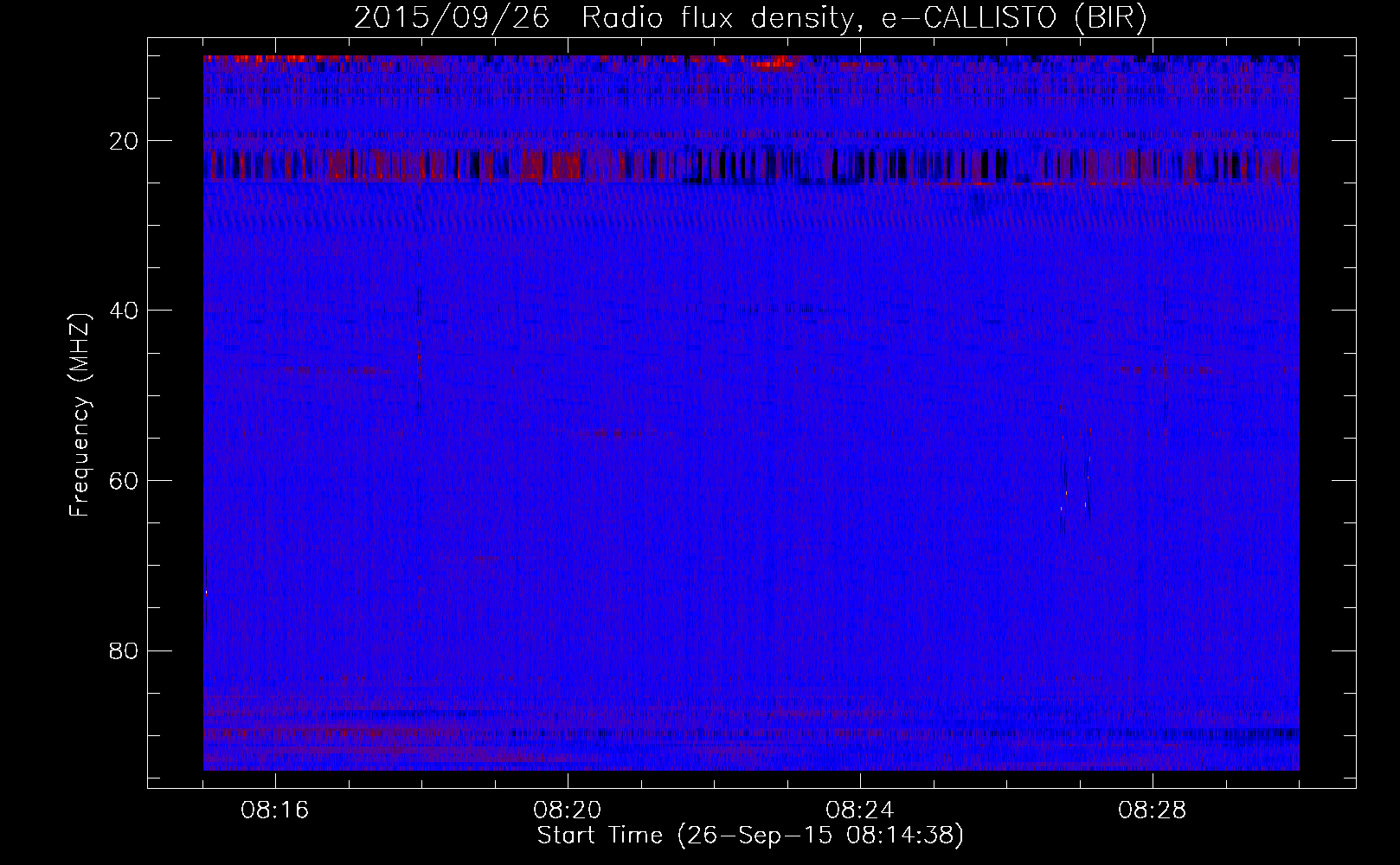1400x865 pixels.
Task: Click the 80 MHz frequency tick label
Action: click(125, 650)
